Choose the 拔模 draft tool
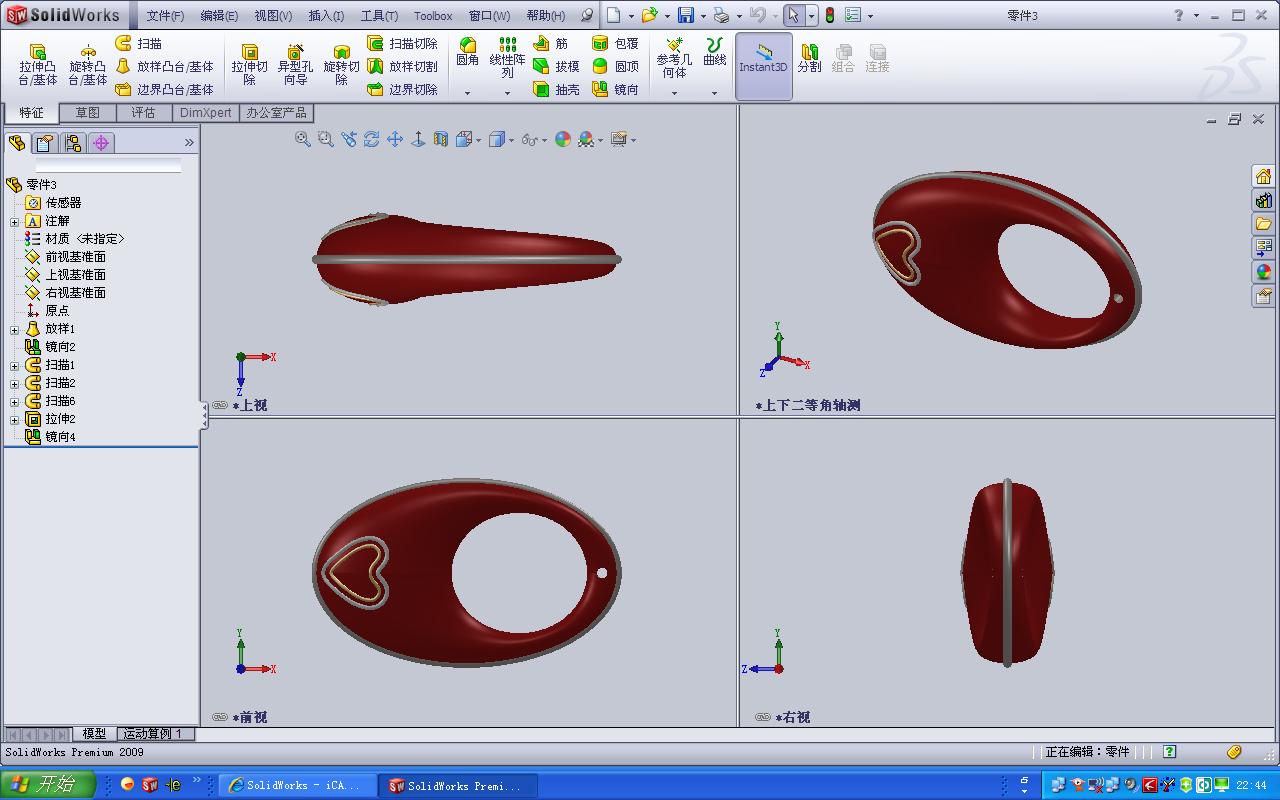This screenshot has width=1280, height=800. tap(556, 66)
